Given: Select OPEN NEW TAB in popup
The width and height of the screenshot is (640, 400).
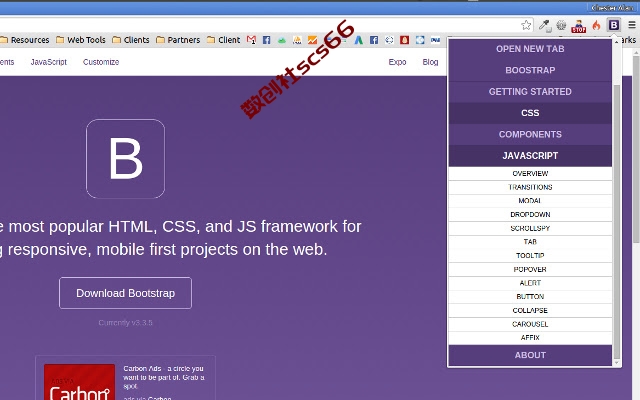Looking at the screenshot, I should tap(530, 49).
